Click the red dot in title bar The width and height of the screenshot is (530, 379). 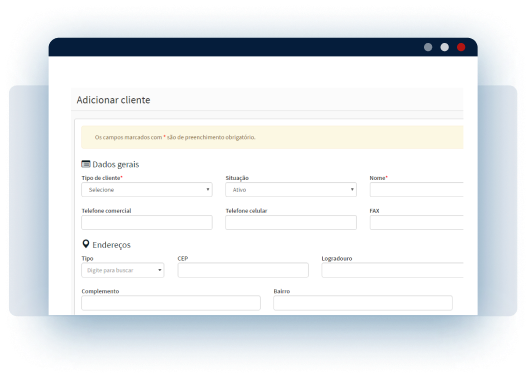(461, 47)
